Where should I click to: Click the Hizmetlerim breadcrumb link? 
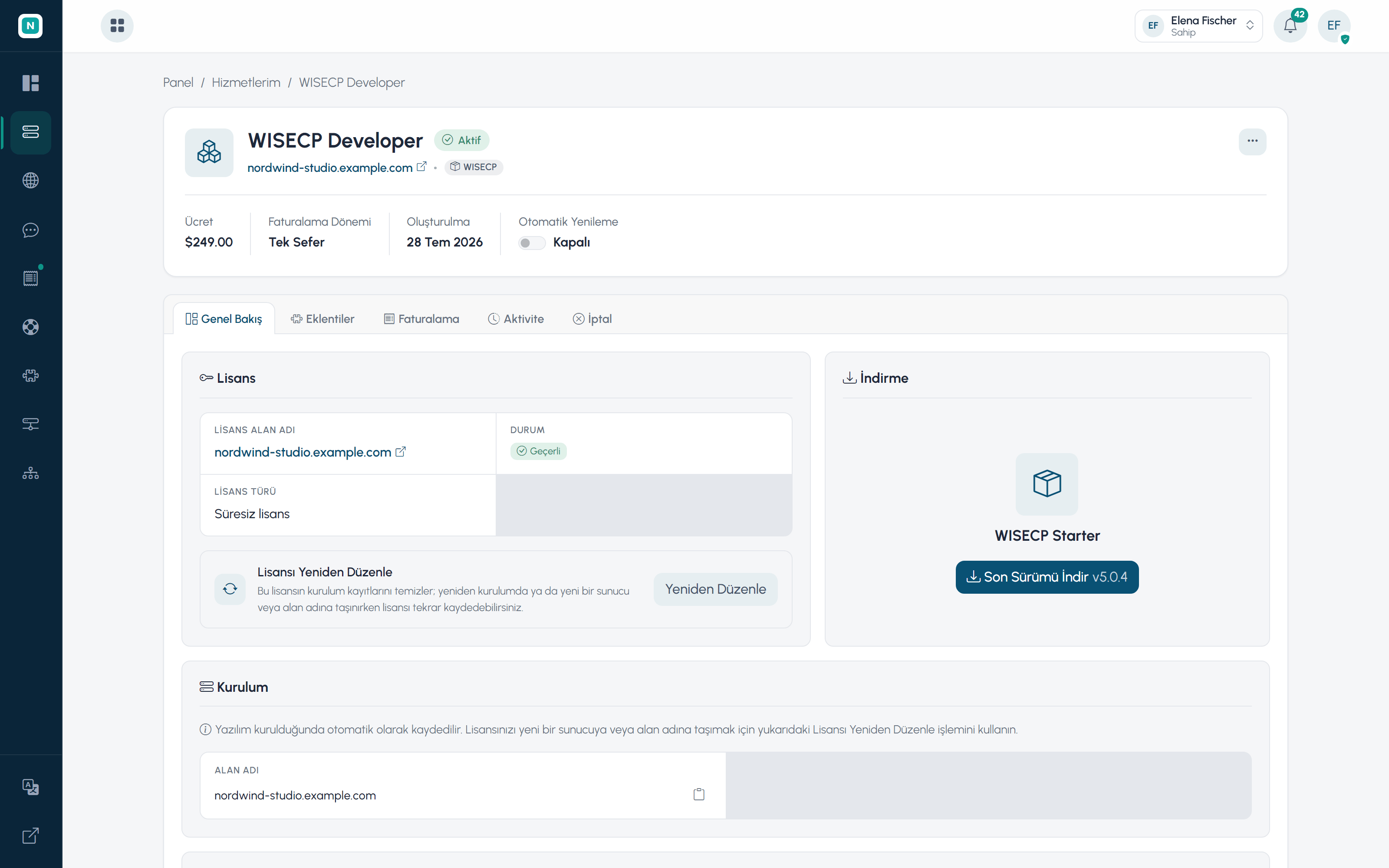246,82
